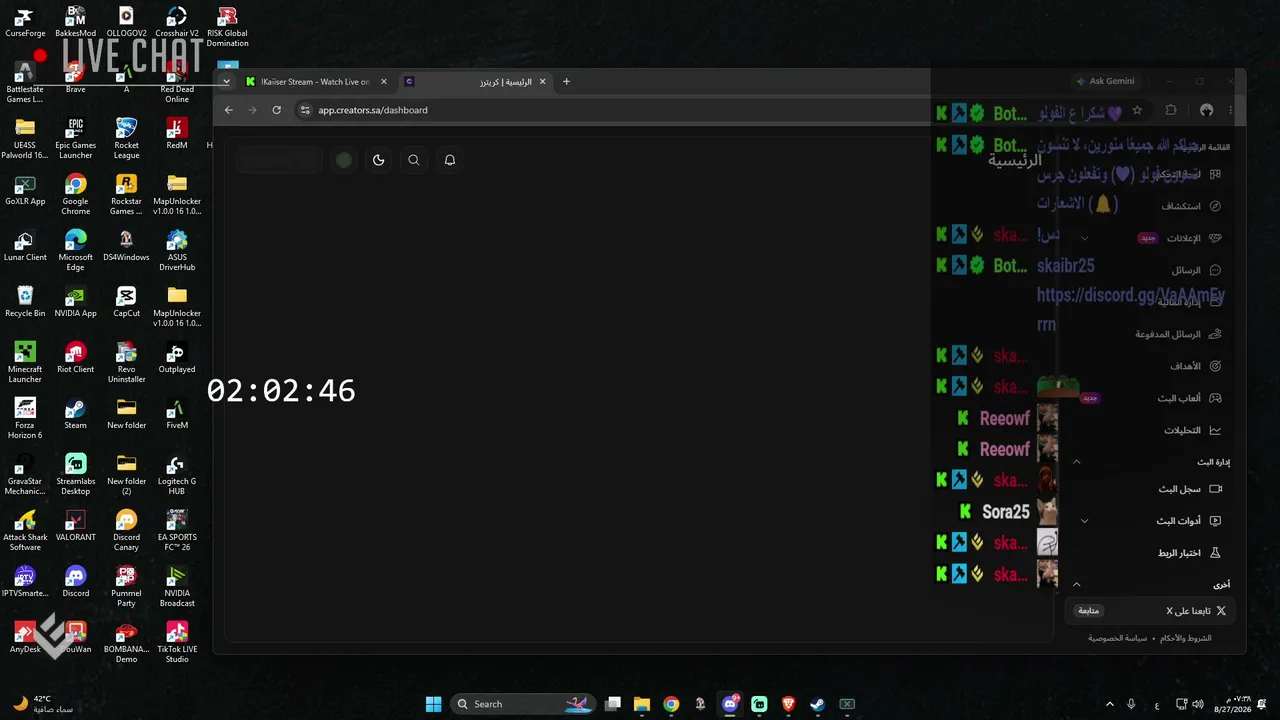The image size is (1280, 720).
Task: Open CurseForge desktop icon
Action: [25, 23]
